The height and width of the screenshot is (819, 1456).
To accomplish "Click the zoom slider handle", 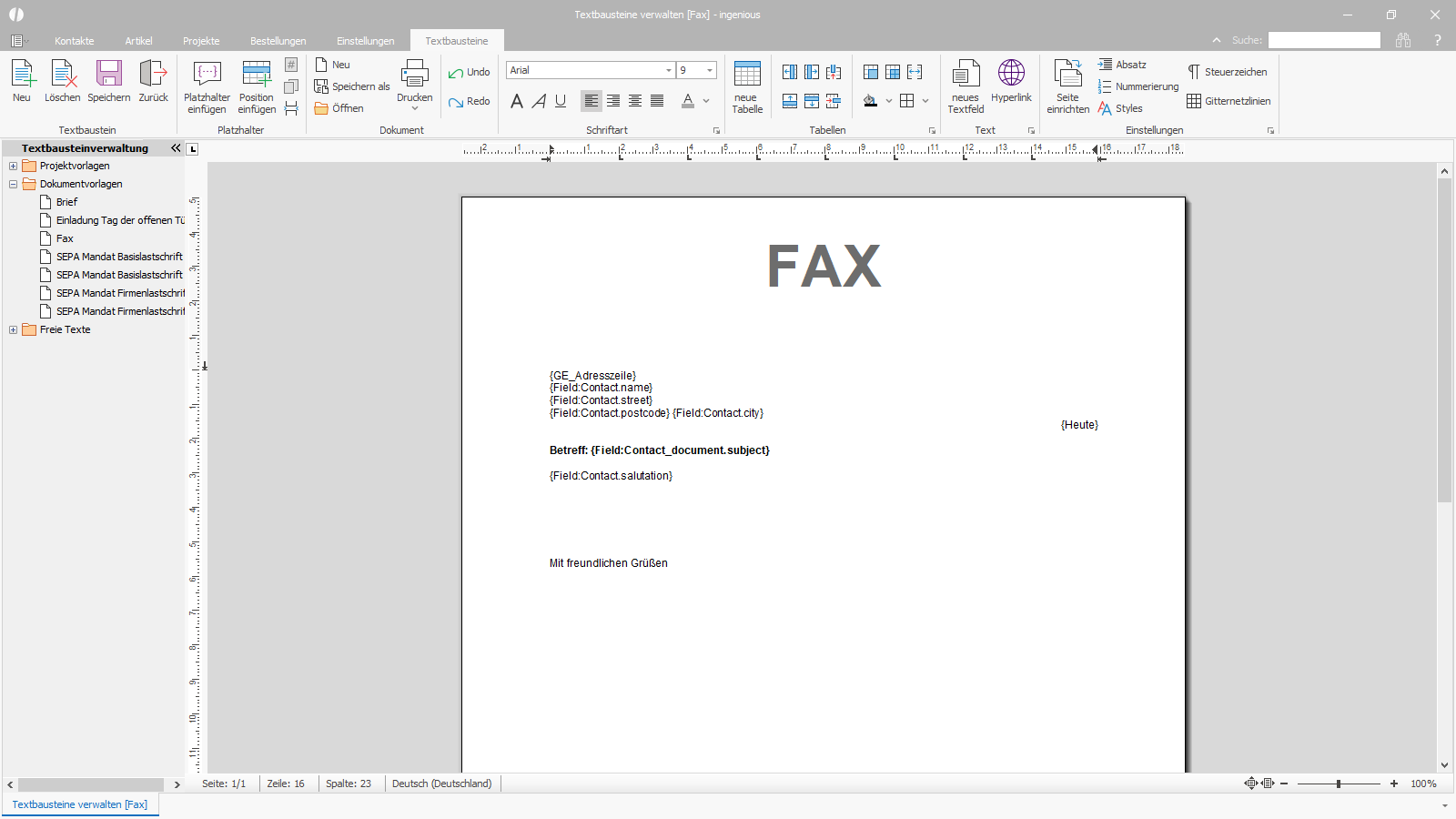I will coord(1339,784).
